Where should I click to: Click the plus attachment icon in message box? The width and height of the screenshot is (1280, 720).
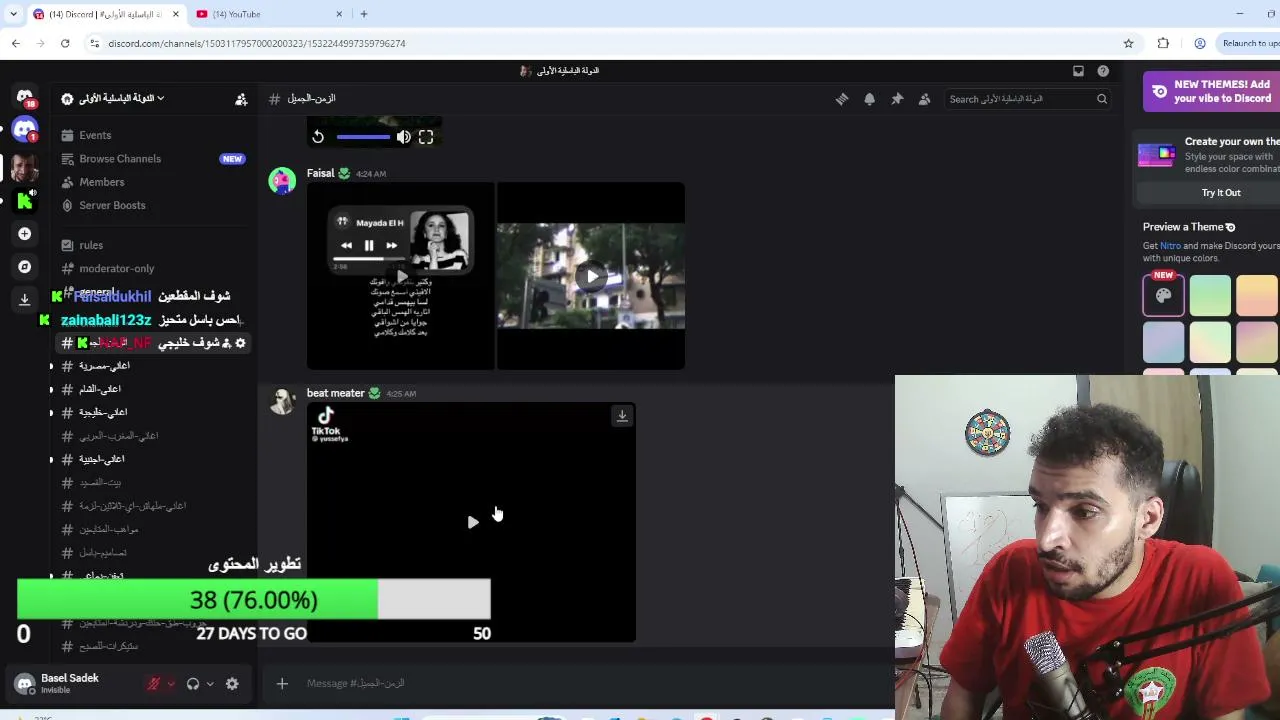coord(282,683)
